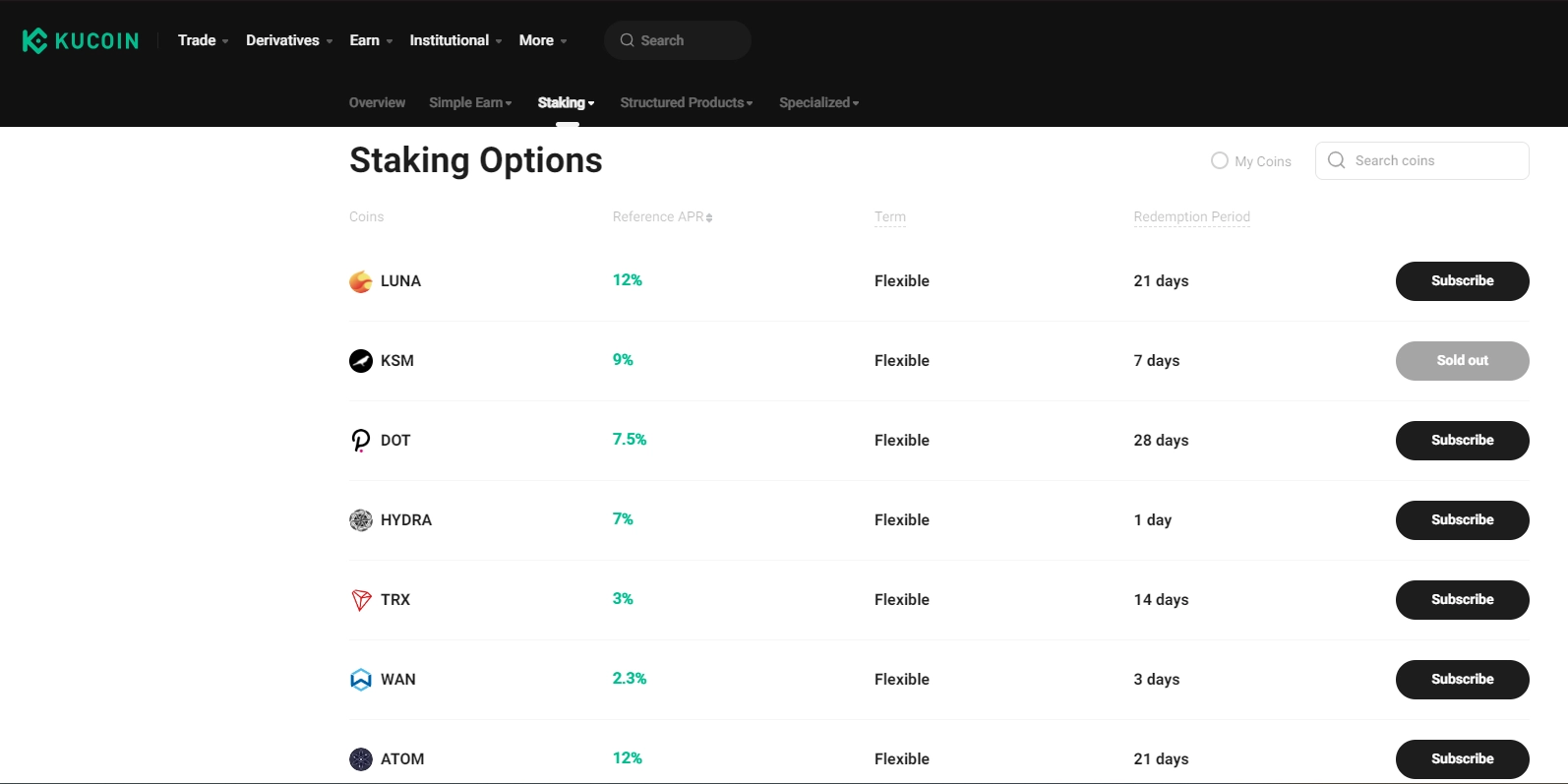The image size is (1568, 784).
Task: Open the Derivatives dropdown menu
Action: point(288,40)
